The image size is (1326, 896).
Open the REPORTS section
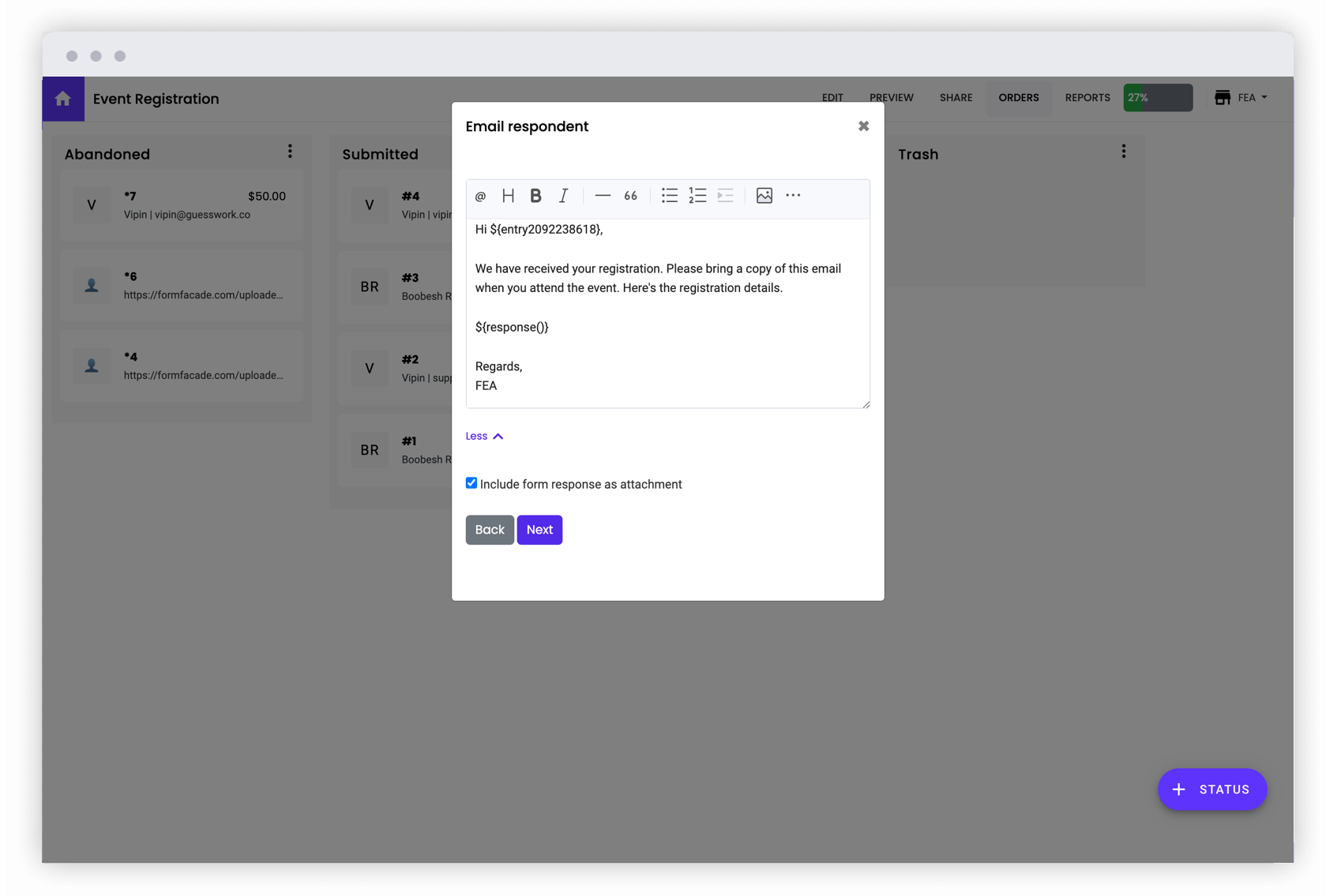(x=1087, y=97)
